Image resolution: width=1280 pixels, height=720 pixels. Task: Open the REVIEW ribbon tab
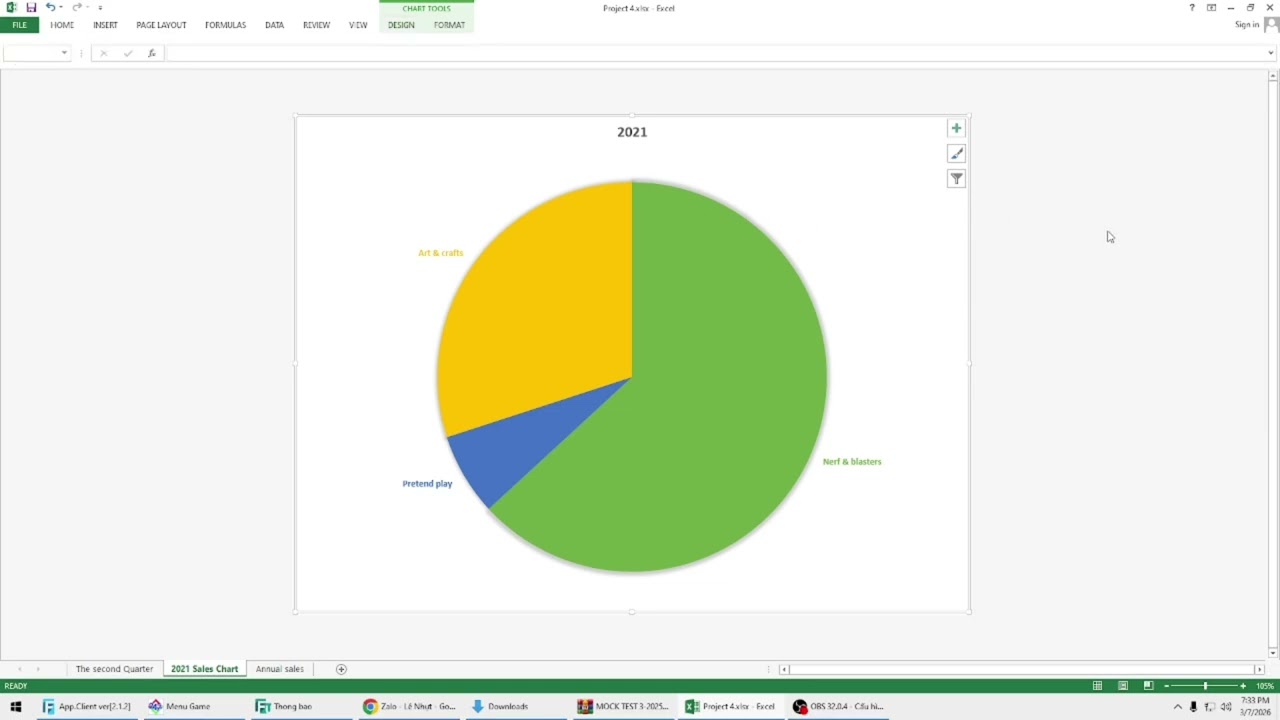tap(316, 25)
